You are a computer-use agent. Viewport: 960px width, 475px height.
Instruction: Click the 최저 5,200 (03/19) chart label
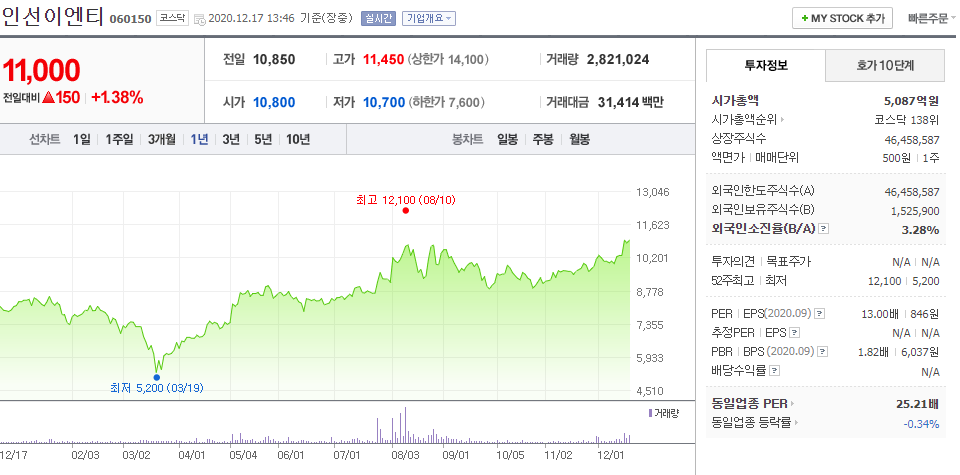[157, 388]
